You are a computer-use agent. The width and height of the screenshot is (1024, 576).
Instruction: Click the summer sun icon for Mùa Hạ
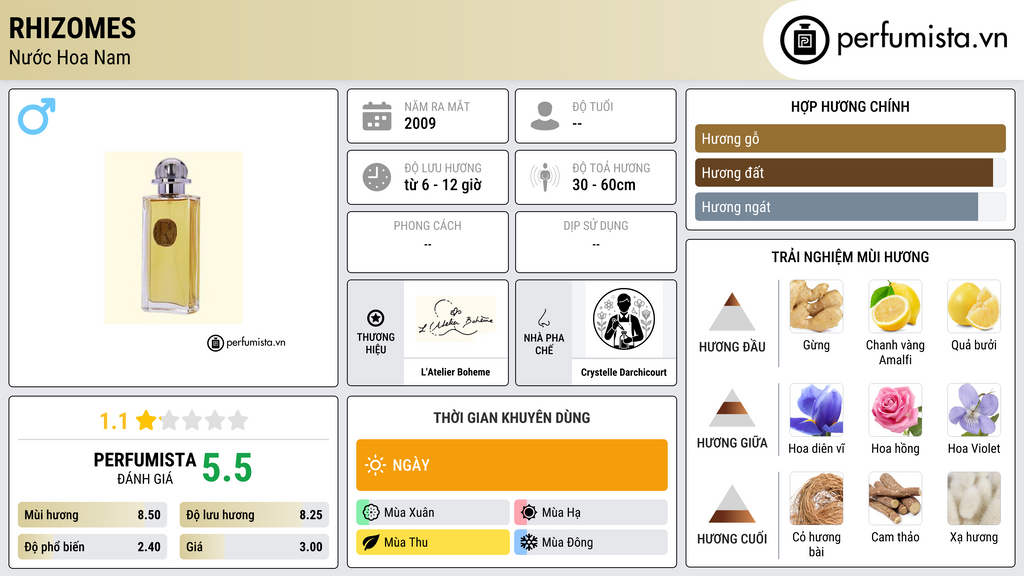pyautogui.click(x=529, y=513)
